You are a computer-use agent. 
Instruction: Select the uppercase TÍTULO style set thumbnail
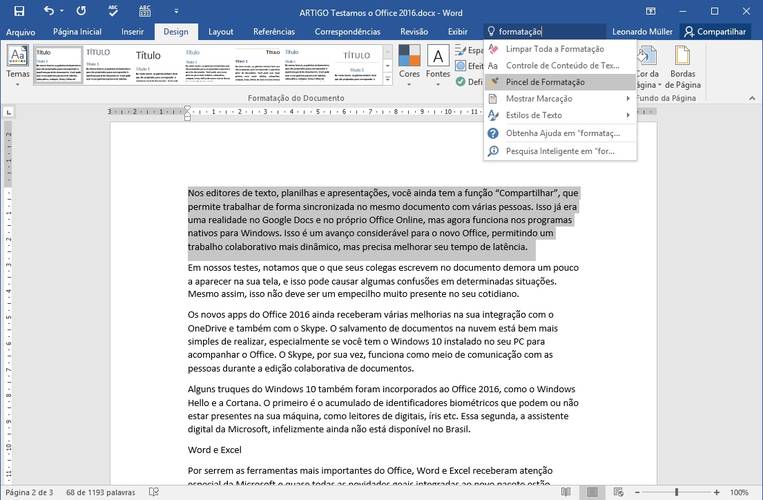click(x=108, y=65)
